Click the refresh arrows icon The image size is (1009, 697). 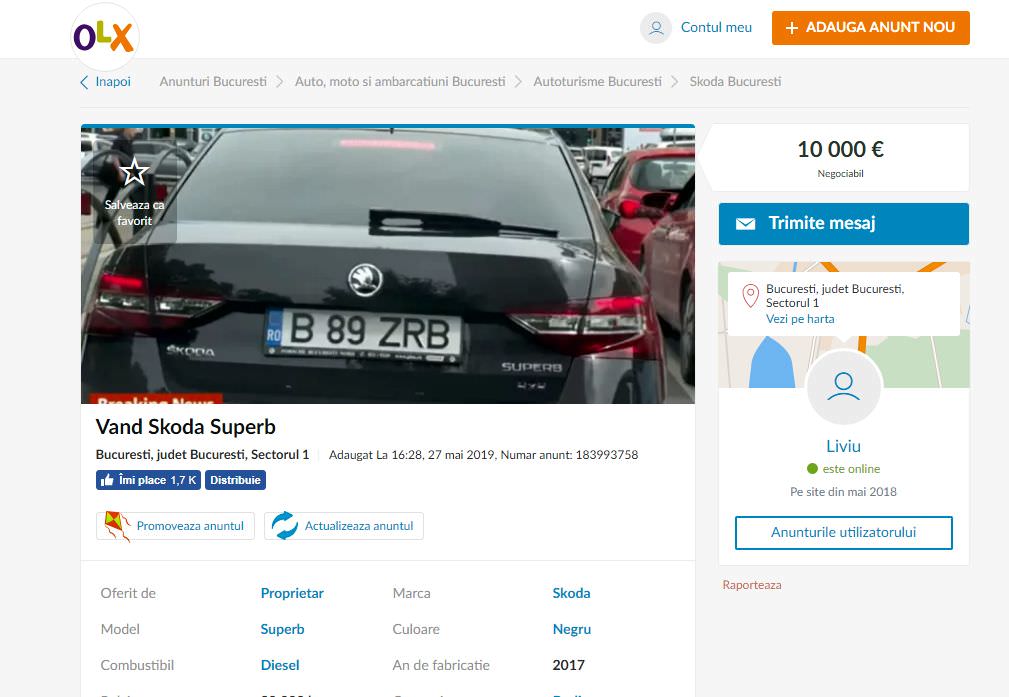click(284, 526)
